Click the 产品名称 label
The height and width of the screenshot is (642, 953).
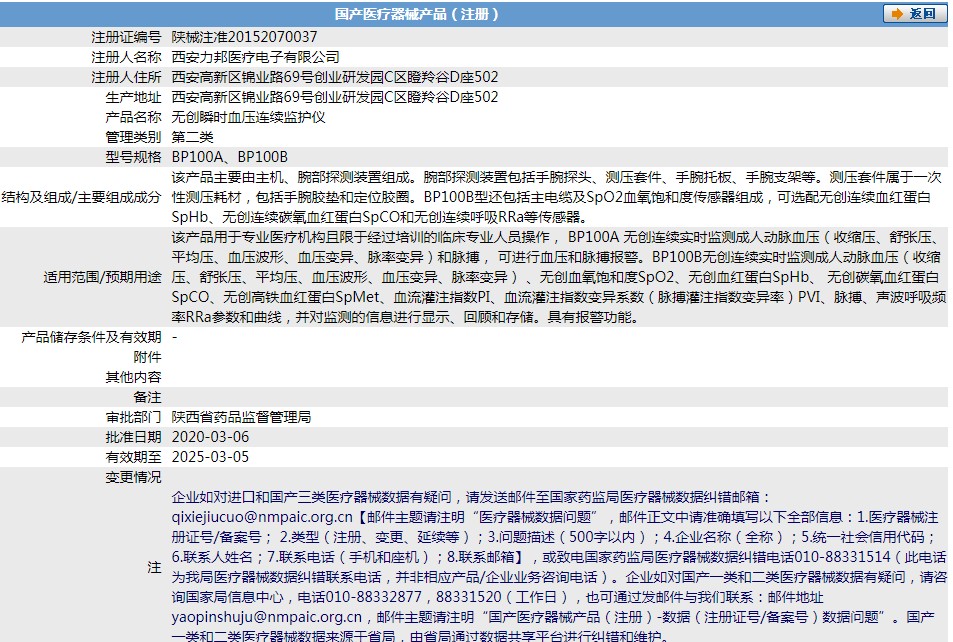click(133, 117)
